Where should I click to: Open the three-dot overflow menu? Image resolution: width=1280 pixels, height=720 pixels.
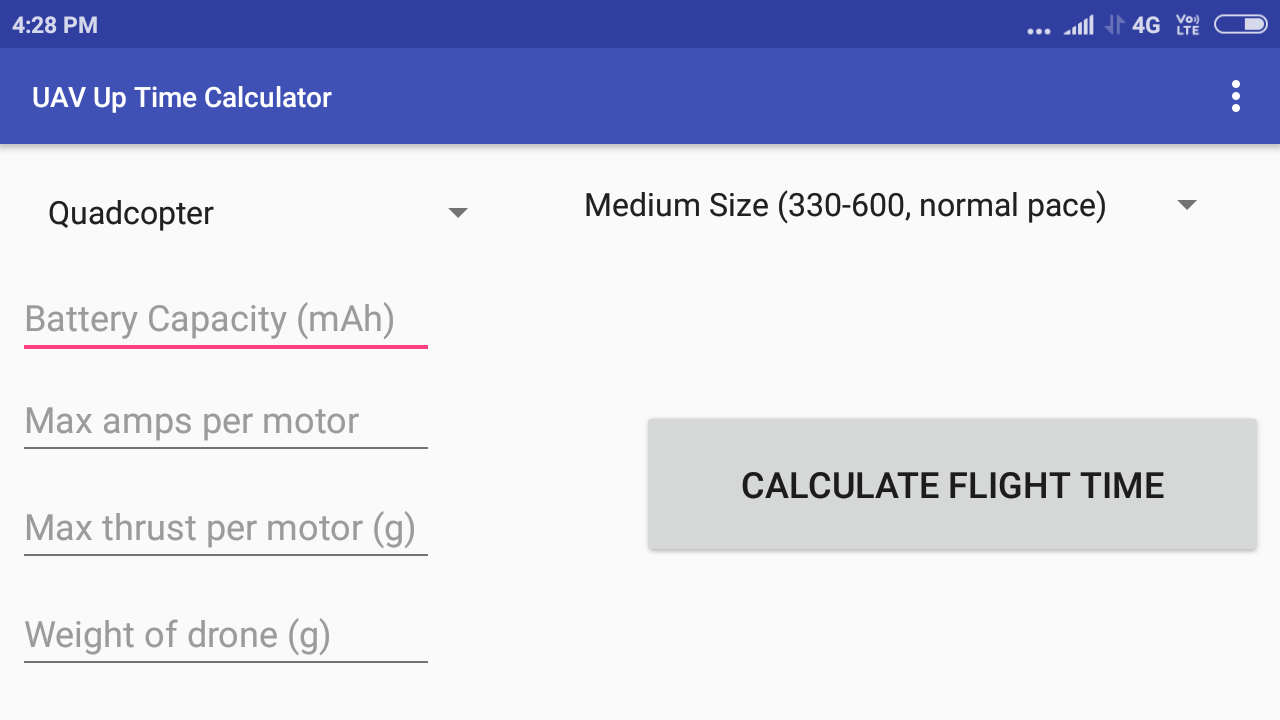tap(1236, 96)
